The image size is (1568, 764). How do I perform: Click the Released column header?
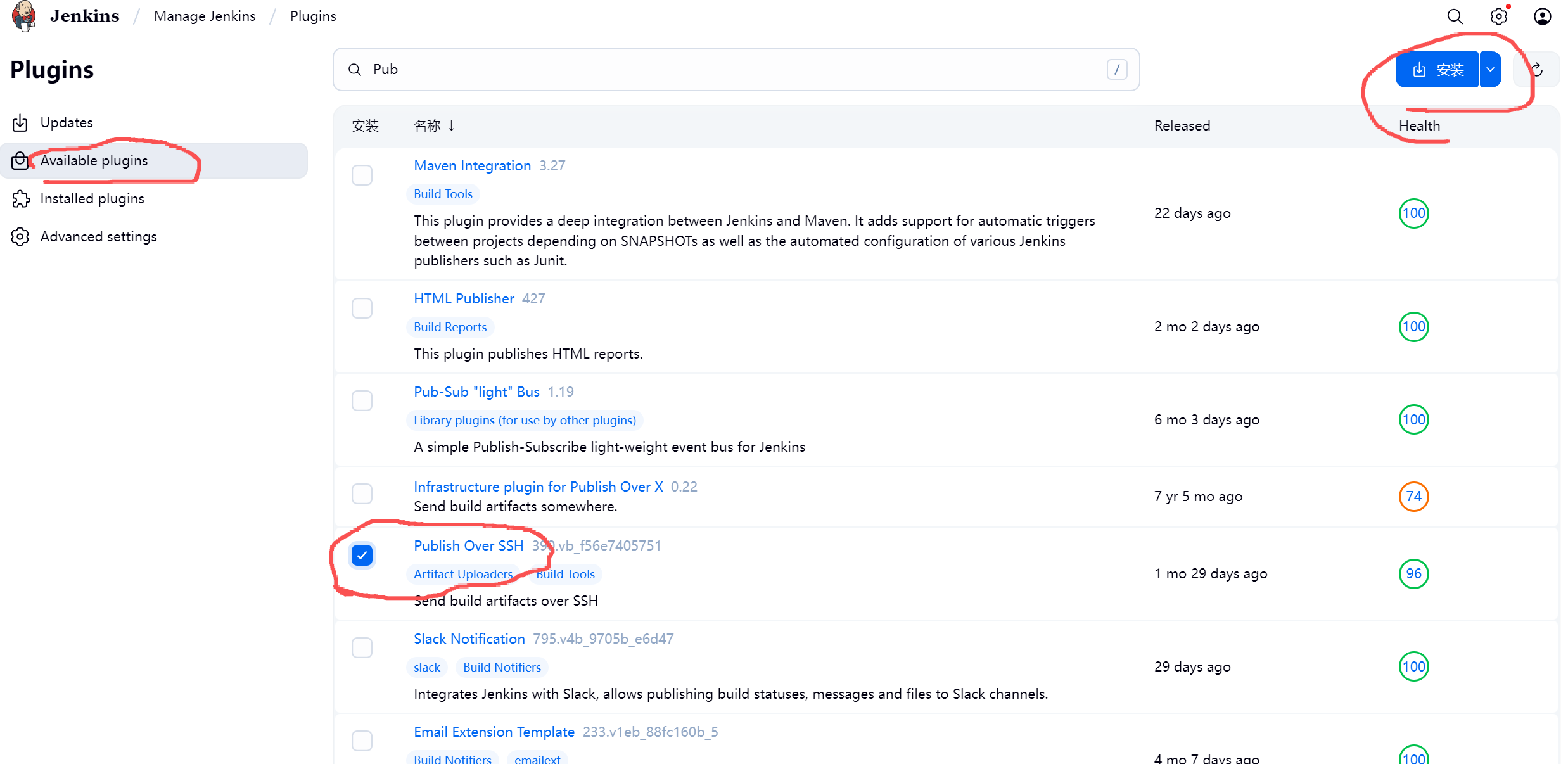1182,126
